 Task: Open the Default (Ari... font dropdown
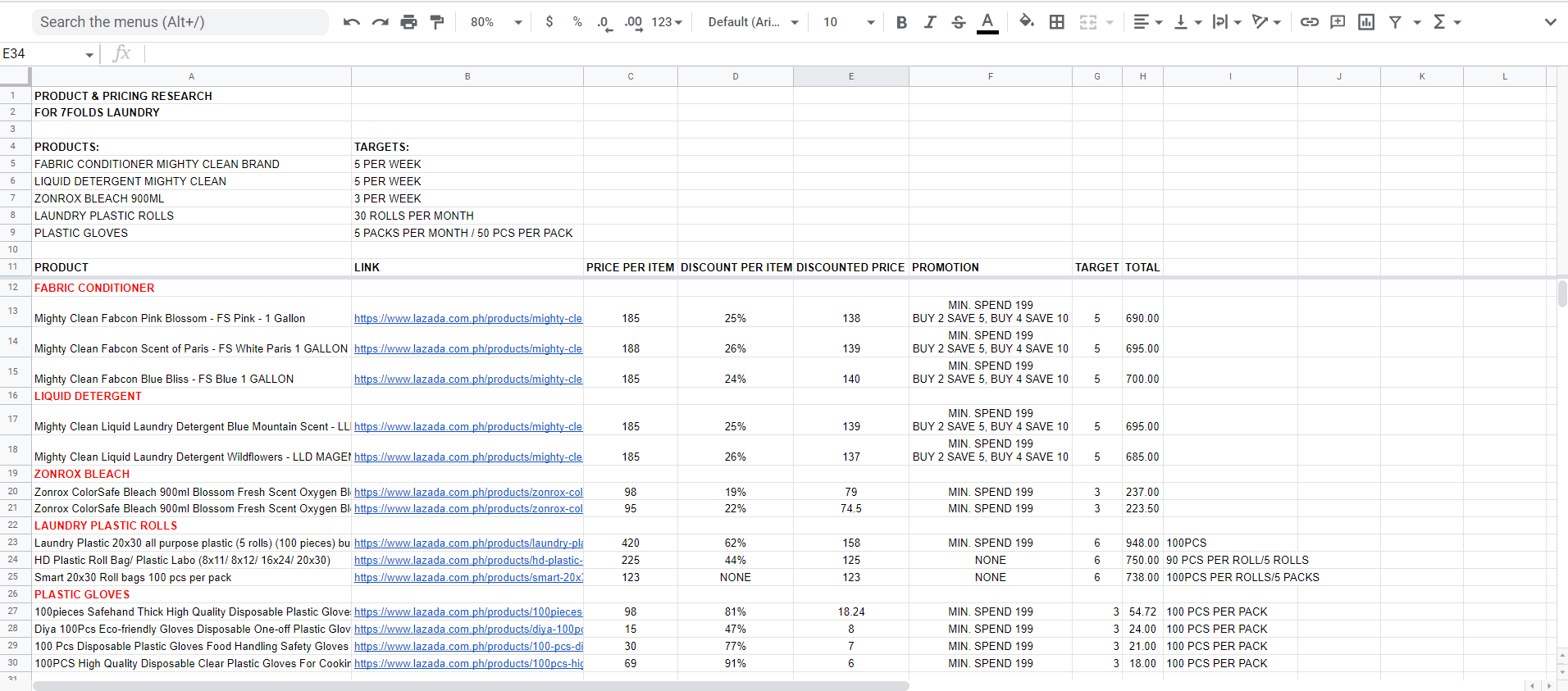pyautogui.click(x=753, y=22)
